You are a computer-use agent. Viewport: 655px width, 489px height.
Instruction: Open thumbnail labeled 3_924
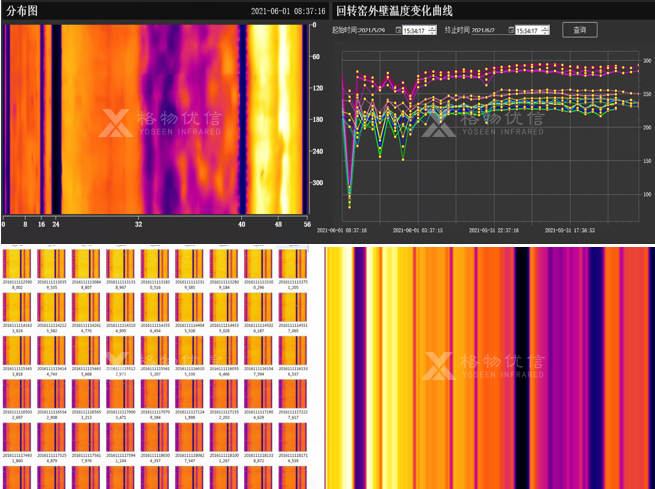[17, 307]
